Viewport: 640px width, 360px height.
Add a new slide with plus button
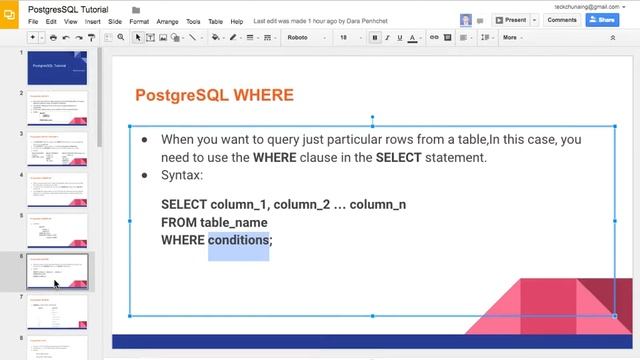pos(33,38)
